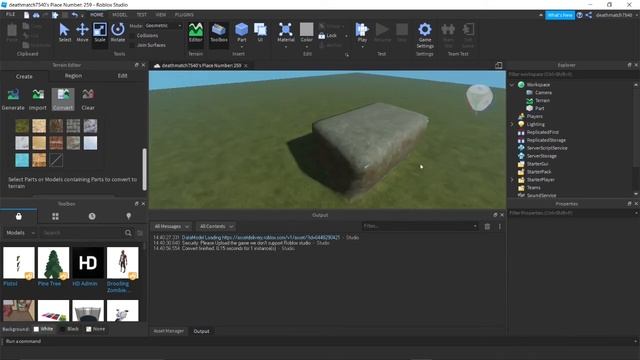
Task: Switch to the TEST ribbon tab
Action: (142, 15)
